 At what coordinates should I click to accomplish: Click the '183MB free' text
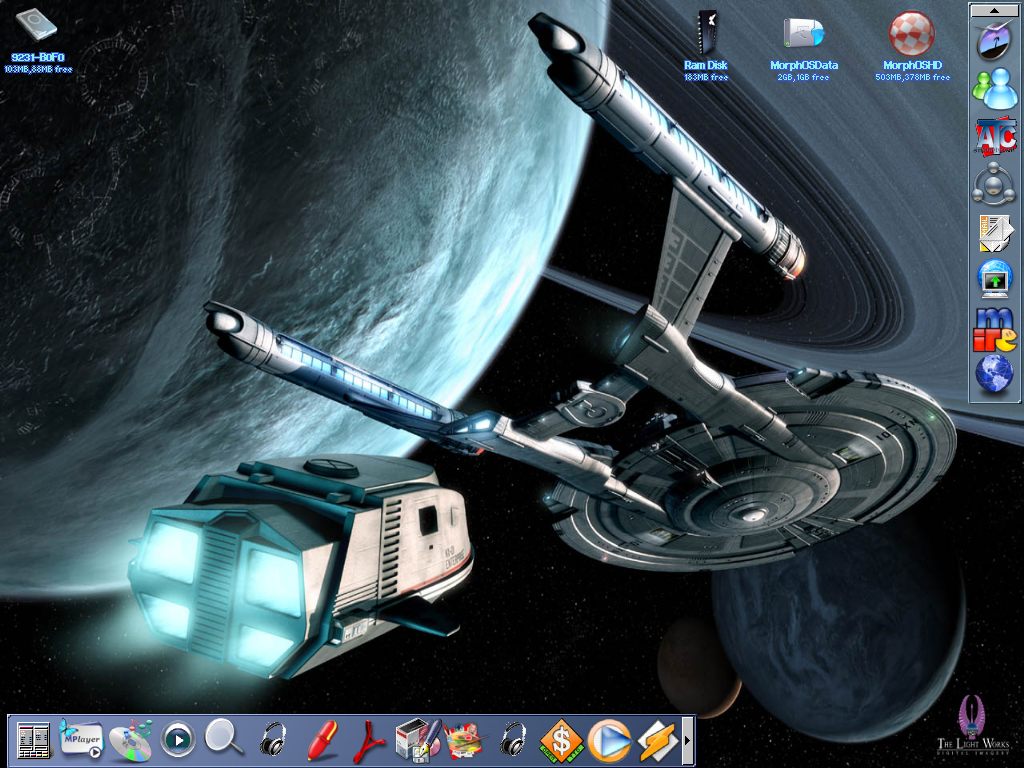pyautogui.click(x=706, y=77)
